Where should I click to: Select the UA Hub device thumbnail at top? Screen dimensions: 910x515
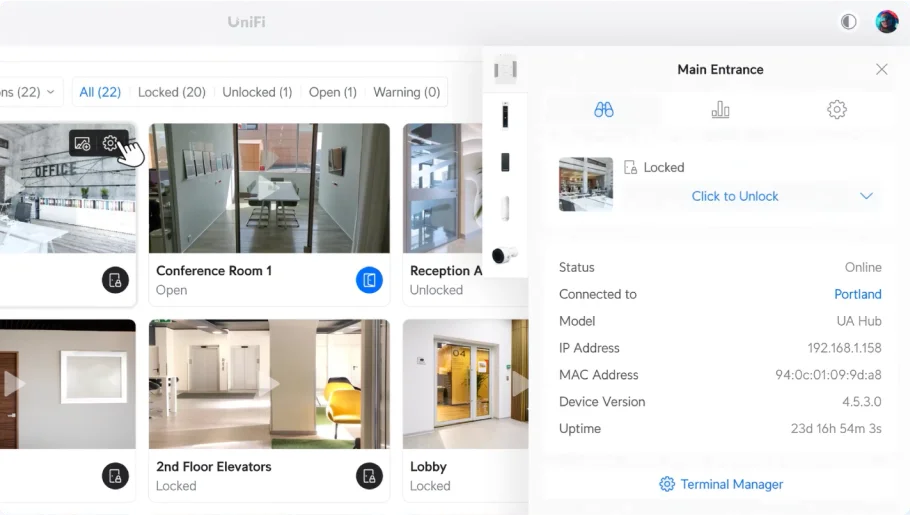pos(505,70)
